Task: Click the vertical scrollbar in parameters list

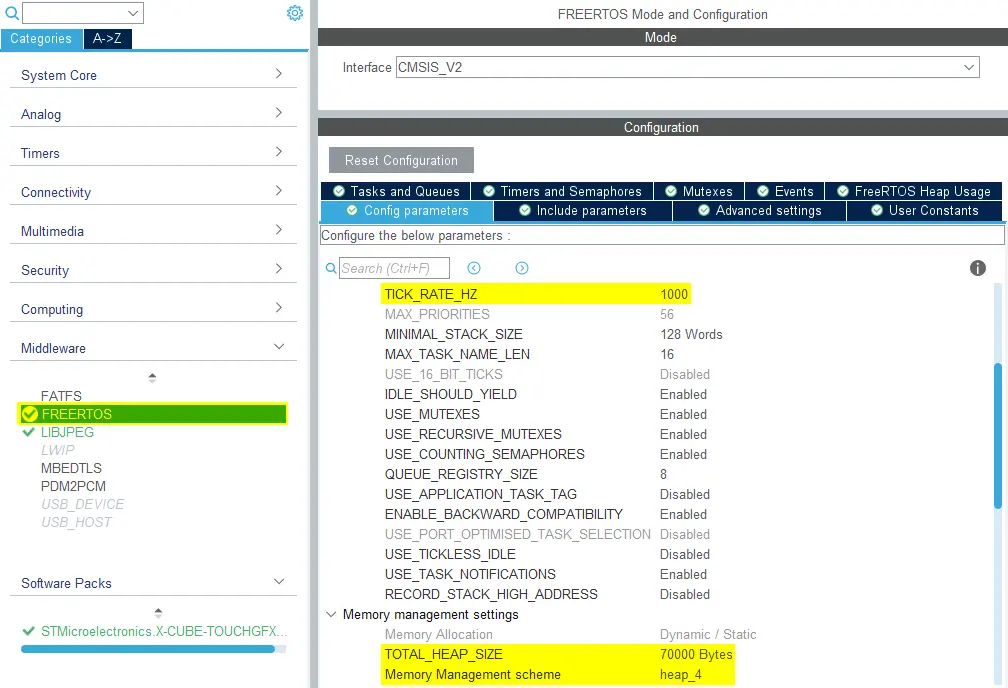Action: point(996,435)
